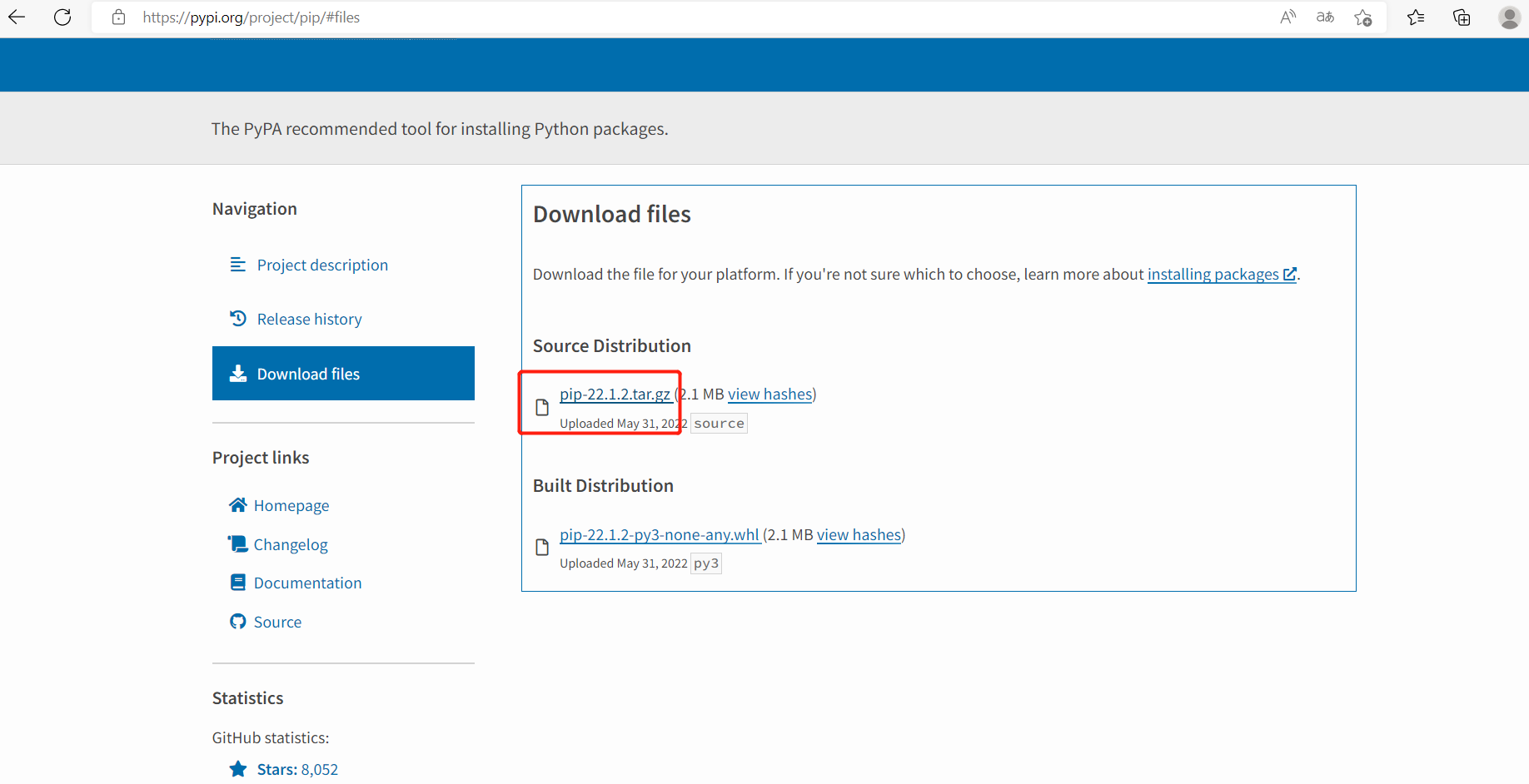
Task: Click the file icon beside pip-22.1.2.tar.gz
Action: [542, 408]
